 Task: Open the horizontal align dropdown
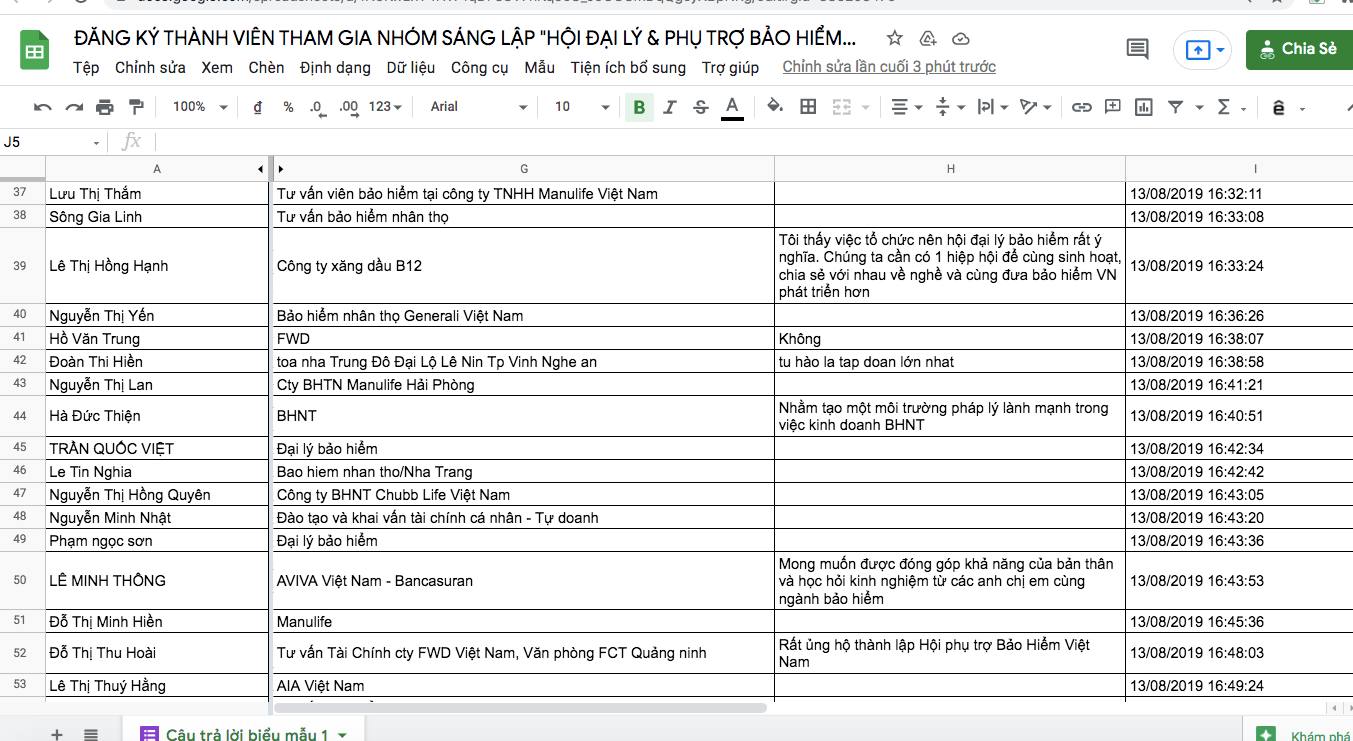(x=906, y=107)
